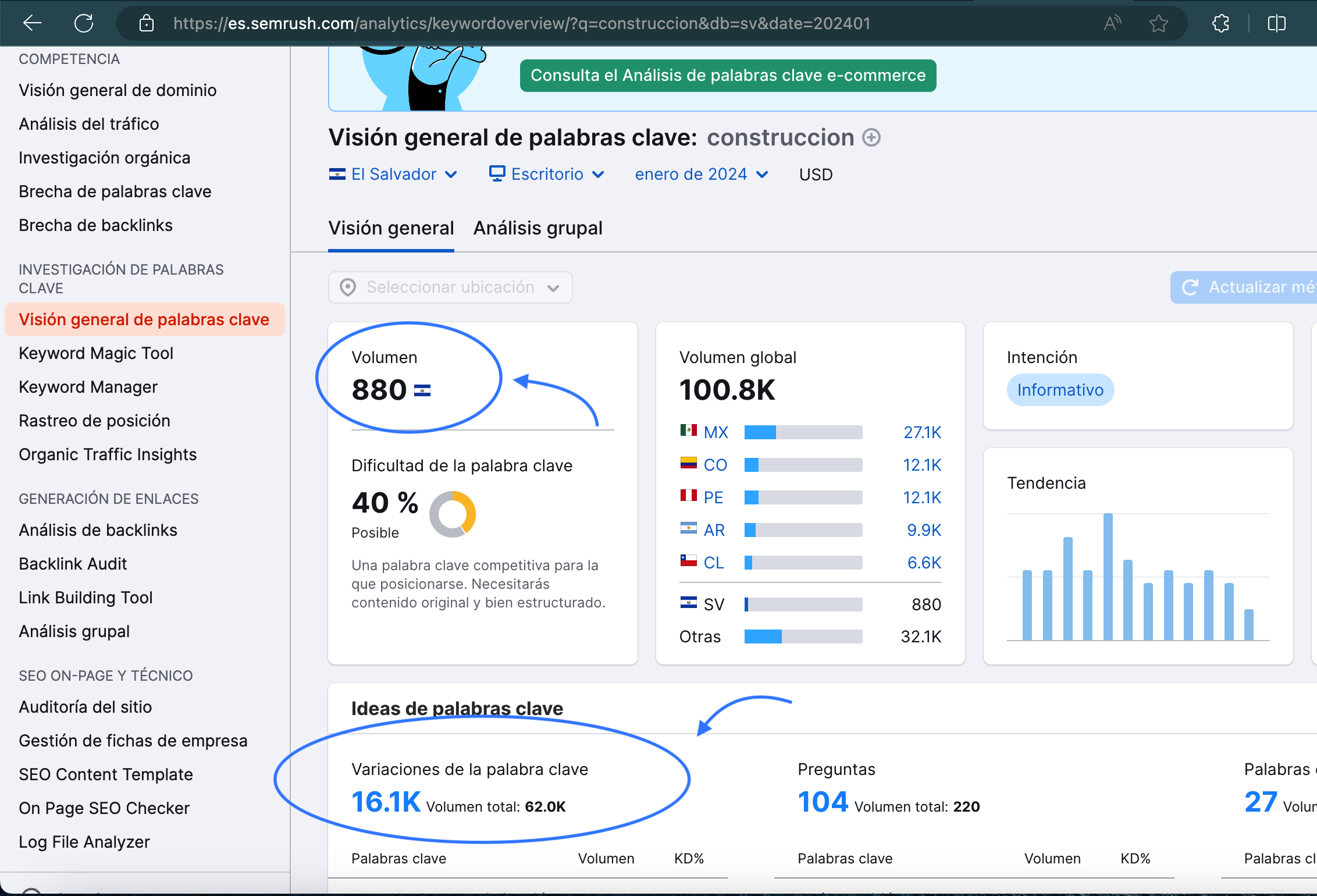
Task: Open On Page SEO Checker in sidebar
Action: [x=104, y=808]
